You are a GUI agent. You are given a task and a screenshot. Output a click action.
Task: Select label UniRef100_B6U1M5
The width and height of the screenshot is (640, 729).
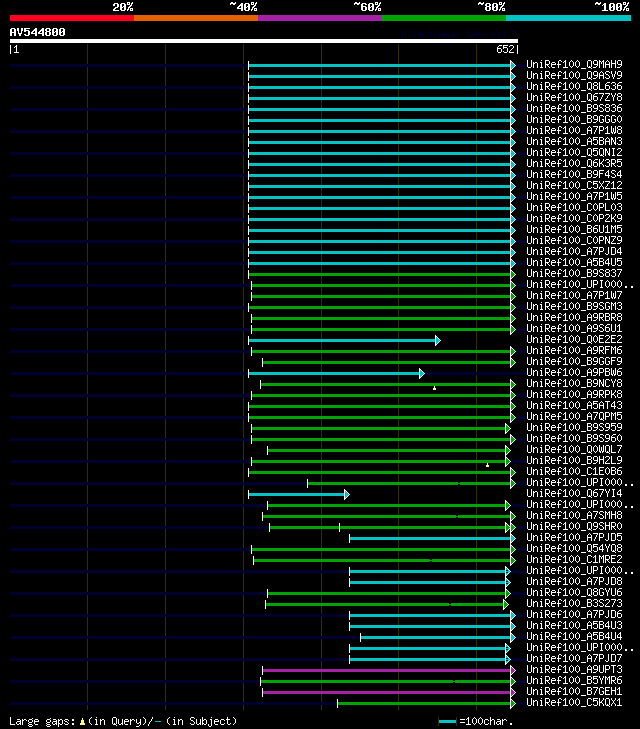(x=574, y=229)
